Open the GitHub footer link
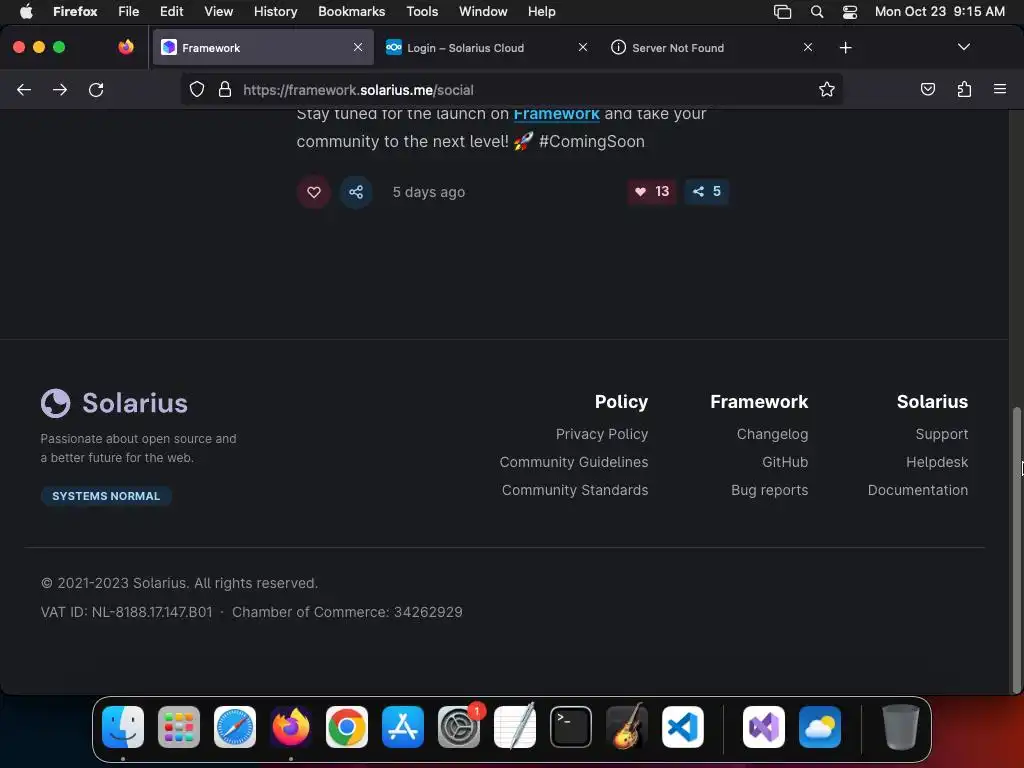Viewport: 1024px width, 768px height. pyautogui.click(x=785, y=462)
